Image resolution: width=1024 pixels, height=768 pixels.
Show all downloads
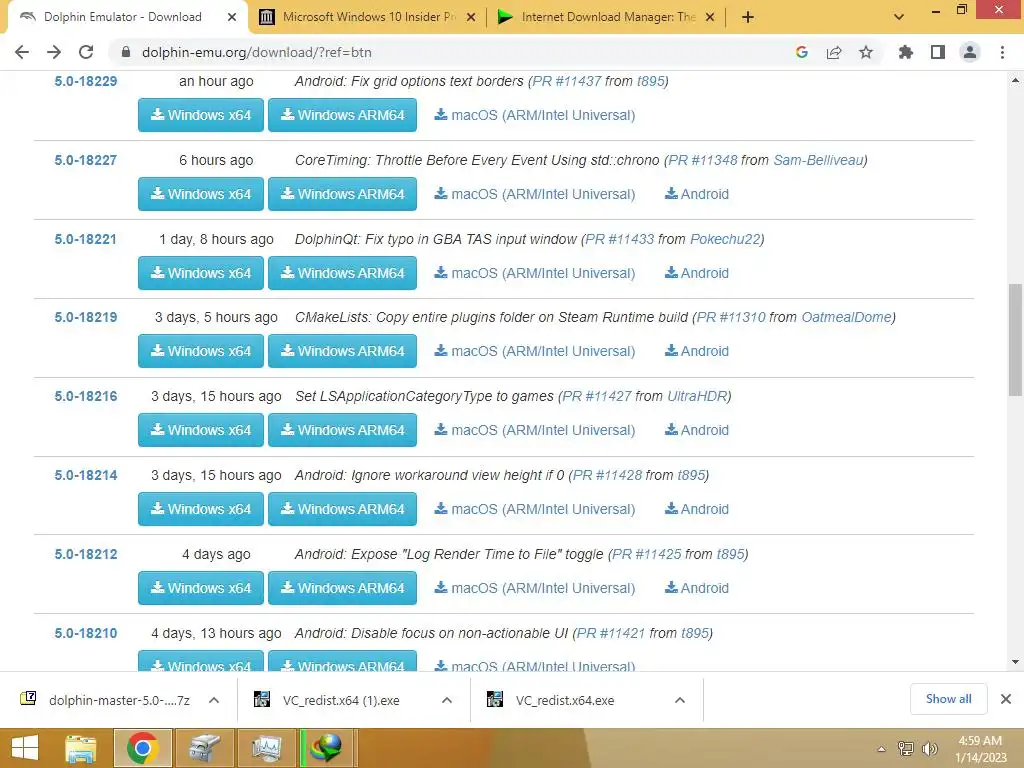click(x=948, y=699)
